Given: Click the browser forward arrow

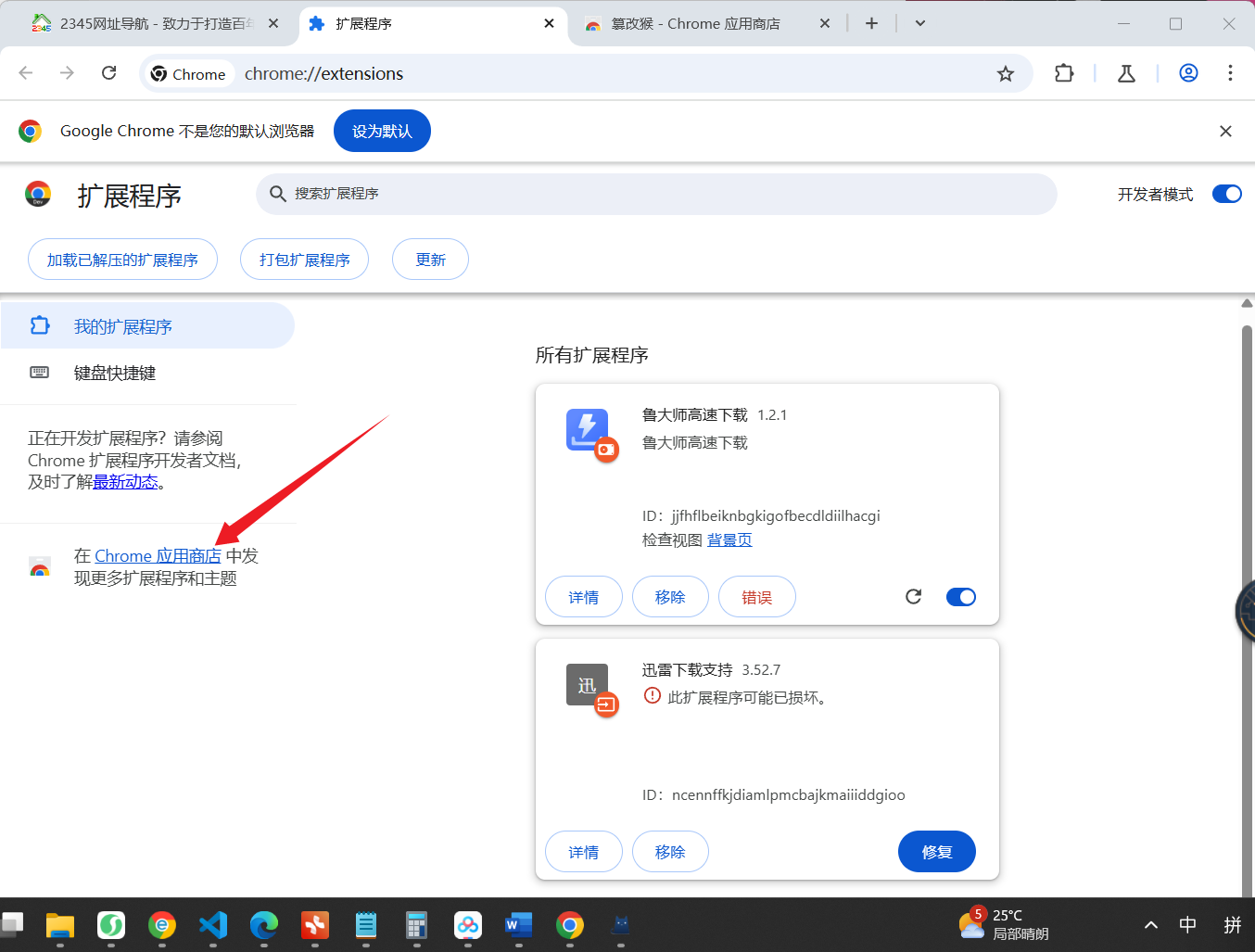Looking at the screenshot, I should (x=67, y=73).
